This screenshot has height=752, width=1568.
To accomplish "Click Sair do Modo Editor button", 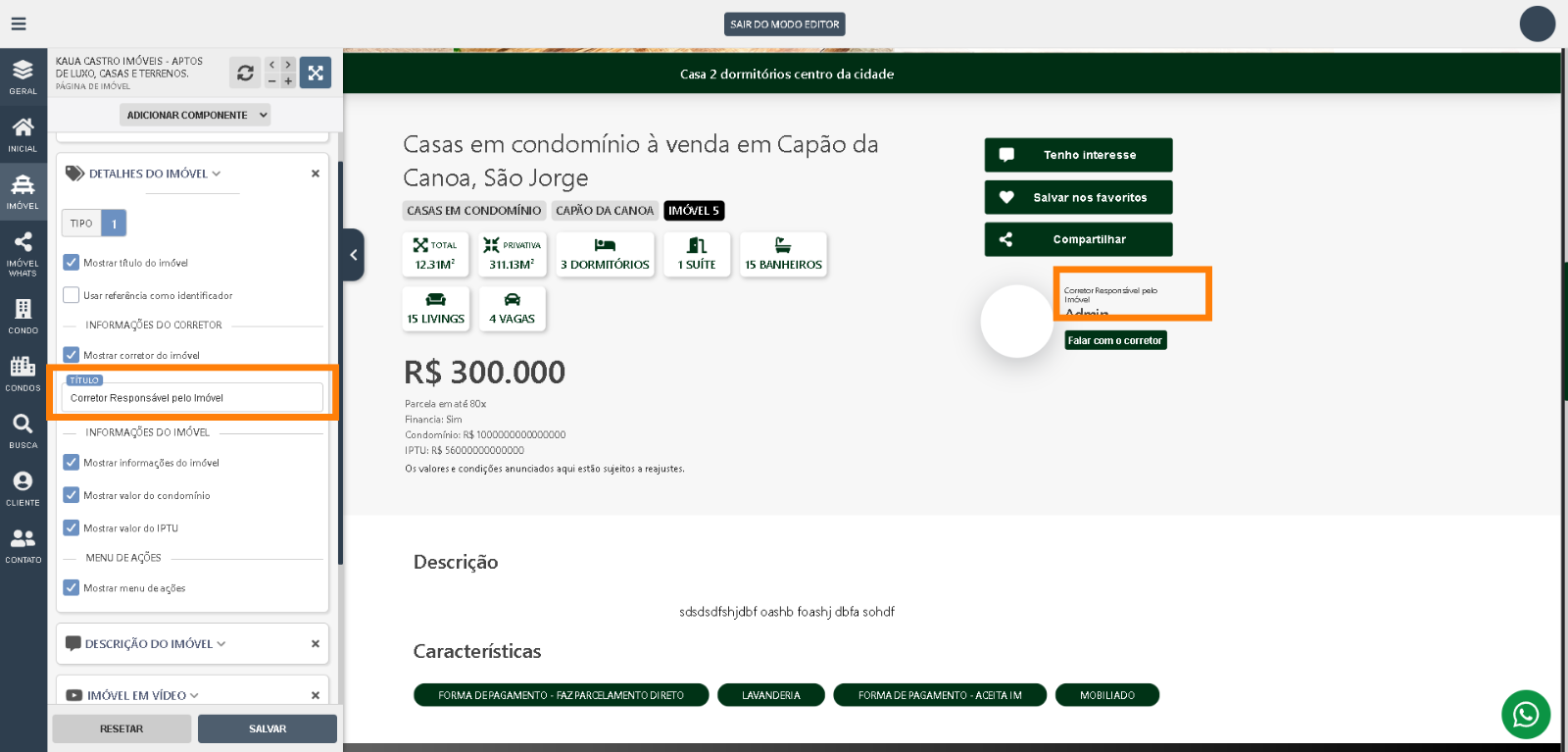I will (784, 25).
